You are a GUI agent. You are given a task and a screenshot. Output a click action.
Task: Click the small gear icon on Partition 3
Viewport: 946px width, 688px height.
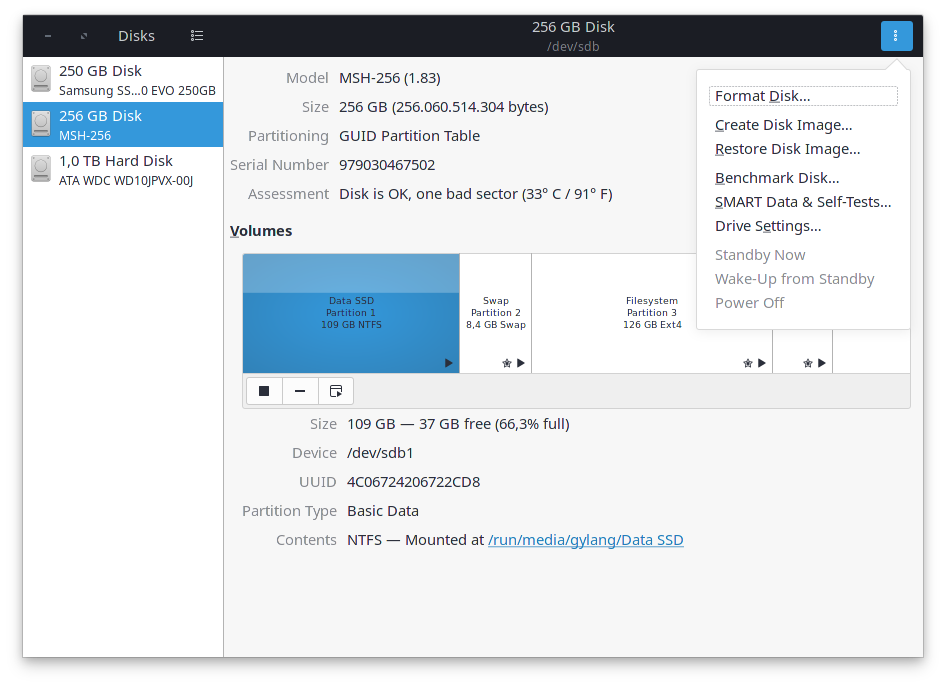pyautogui.click(x=747, y=365)
